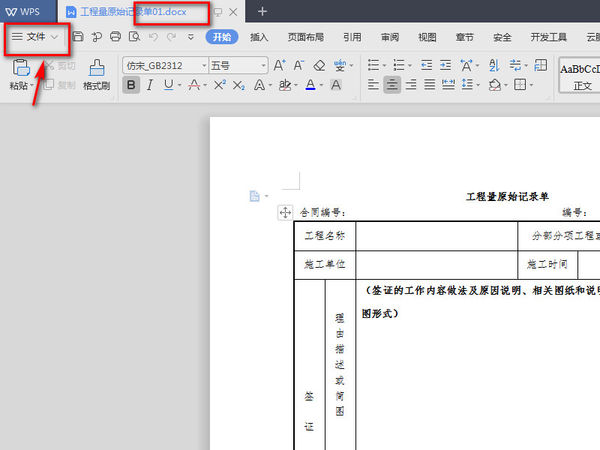Image resolution: width=600 pixels, height=450 pixels.
Task: Open the 页面布局 tab
Action: click(306, 37)
